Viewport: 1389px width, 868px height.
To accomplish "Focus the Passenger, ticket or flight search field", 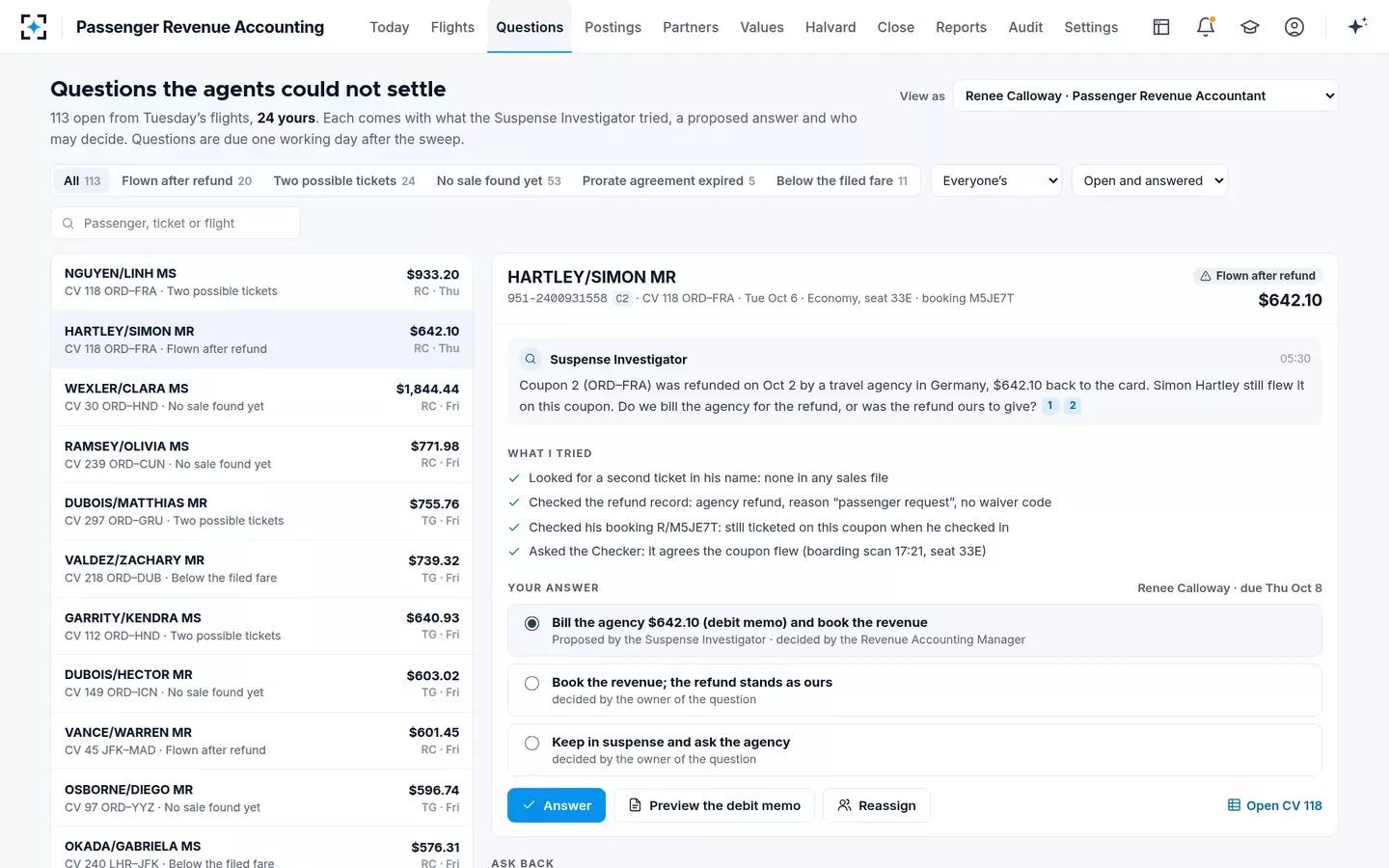I will pos(176,223).
